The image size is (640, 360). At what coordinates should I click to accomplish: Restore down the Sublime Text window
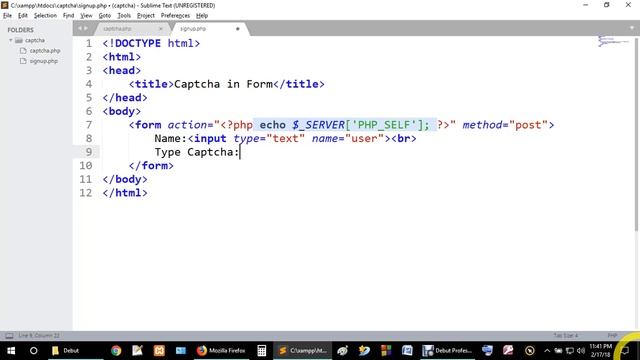[x=607, y=5]
